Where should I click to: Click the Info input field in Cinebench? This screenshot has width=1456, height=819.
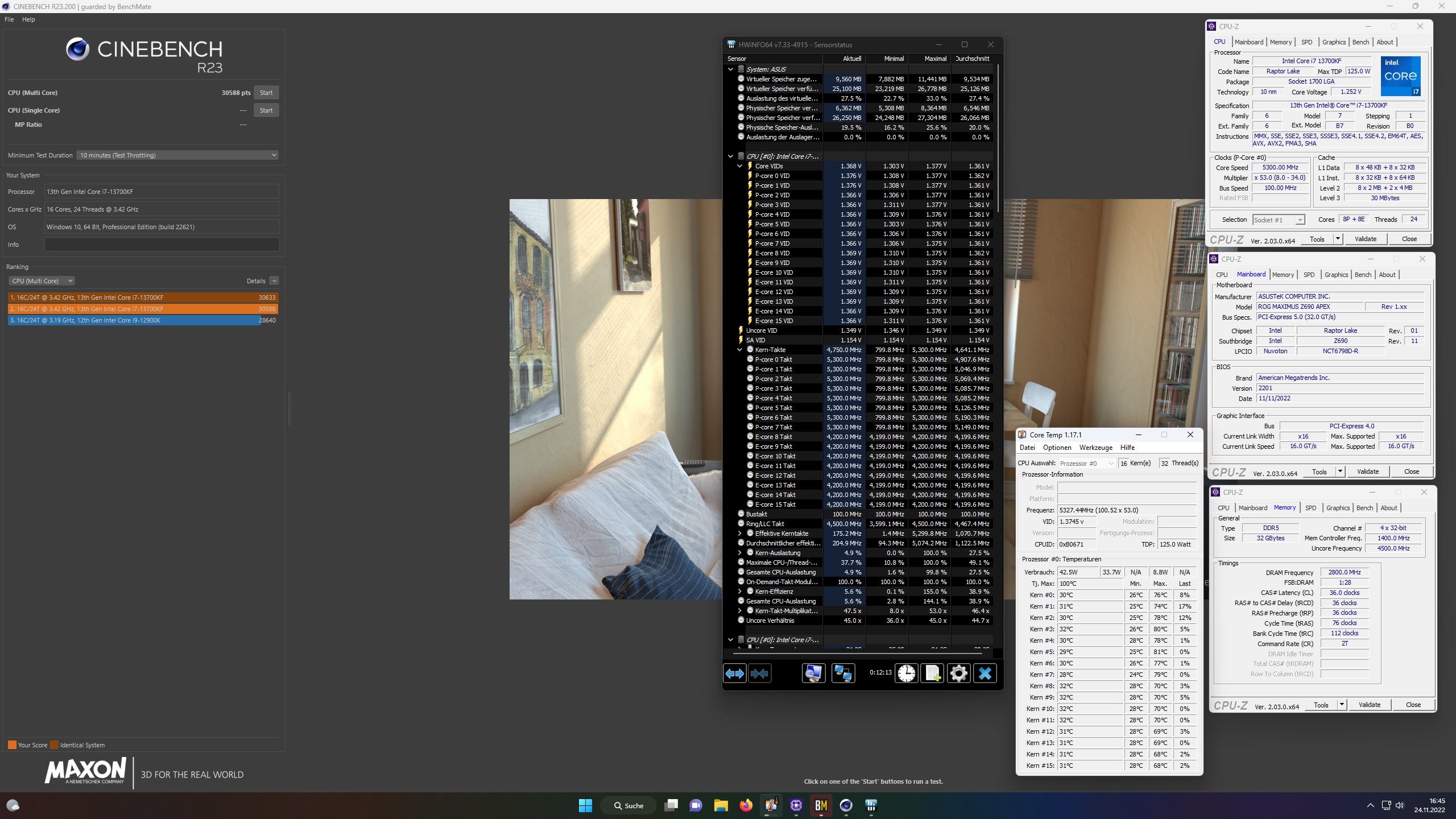tap(162, 245)
